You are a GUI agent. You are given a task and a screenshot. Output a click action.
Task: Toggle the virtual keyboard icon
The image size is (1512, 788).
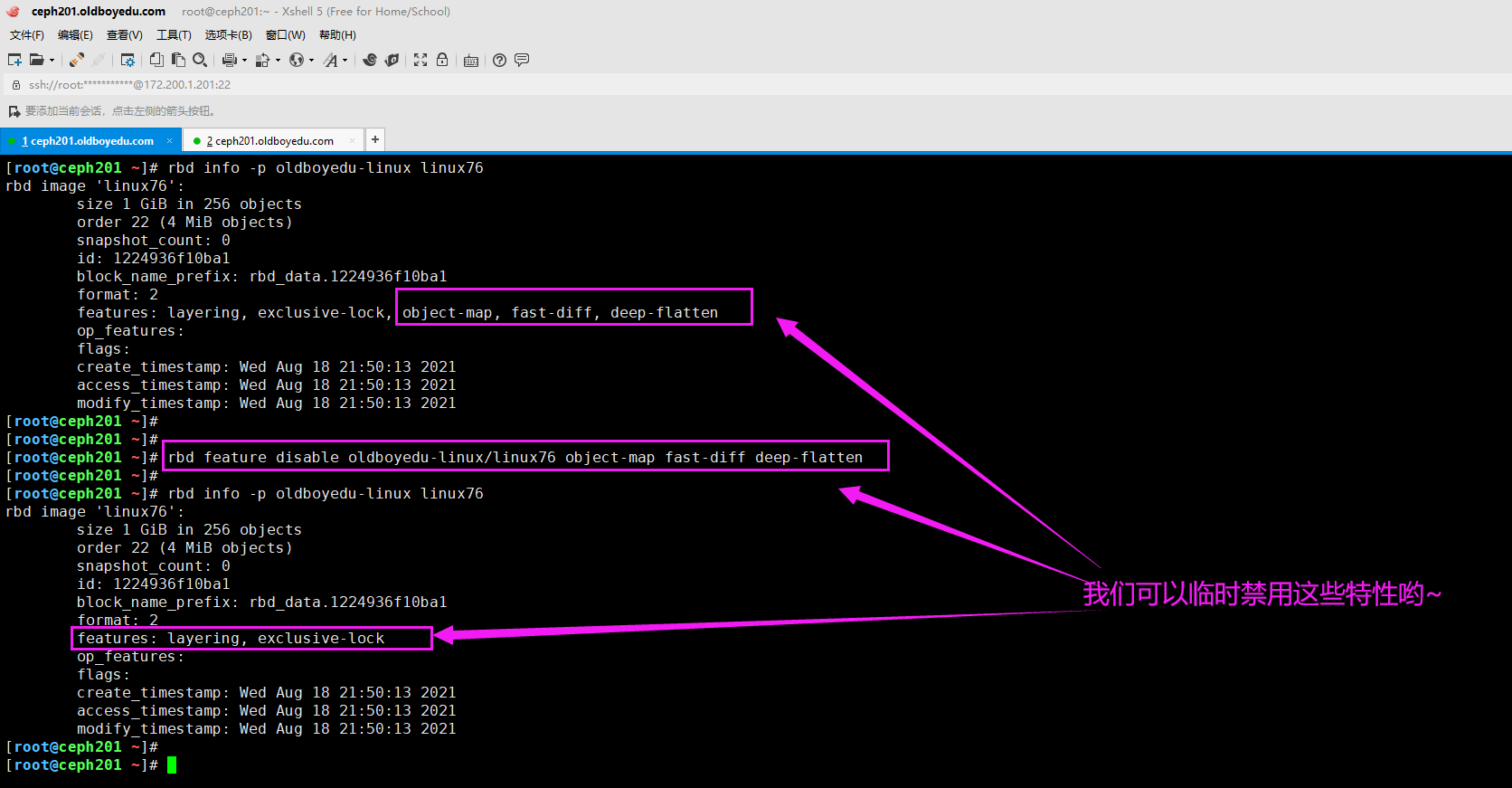pos(471,61)
